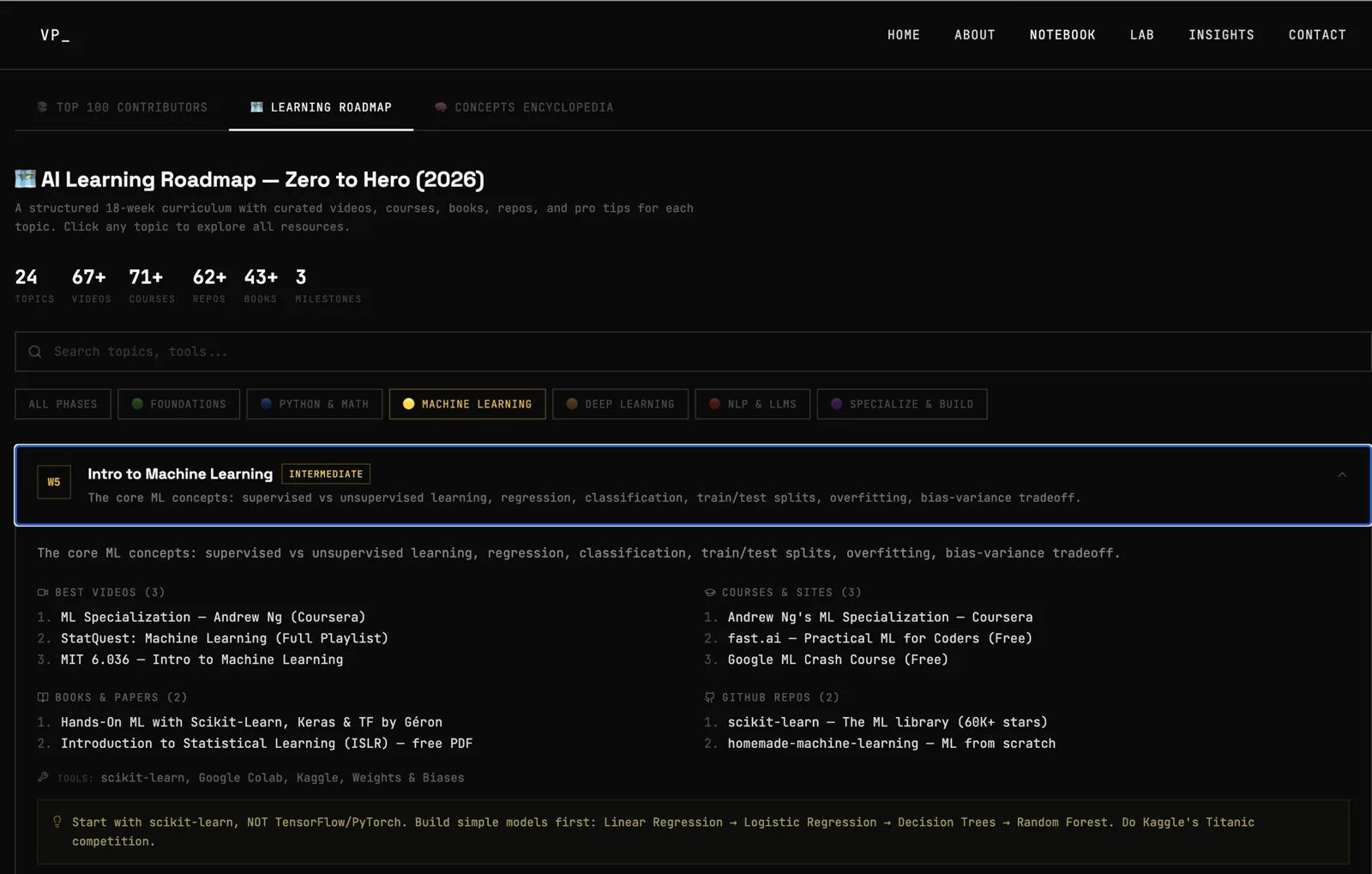Filter by the NLP & LLMS phase
The image size is (1372, 874).
(752, 404)
